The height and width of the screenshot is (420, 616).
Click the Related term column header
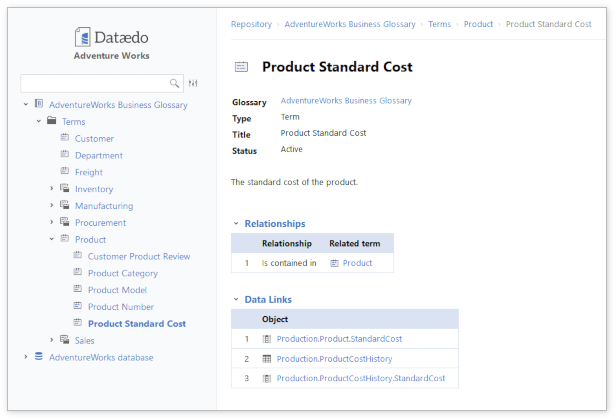pos(355,244)
